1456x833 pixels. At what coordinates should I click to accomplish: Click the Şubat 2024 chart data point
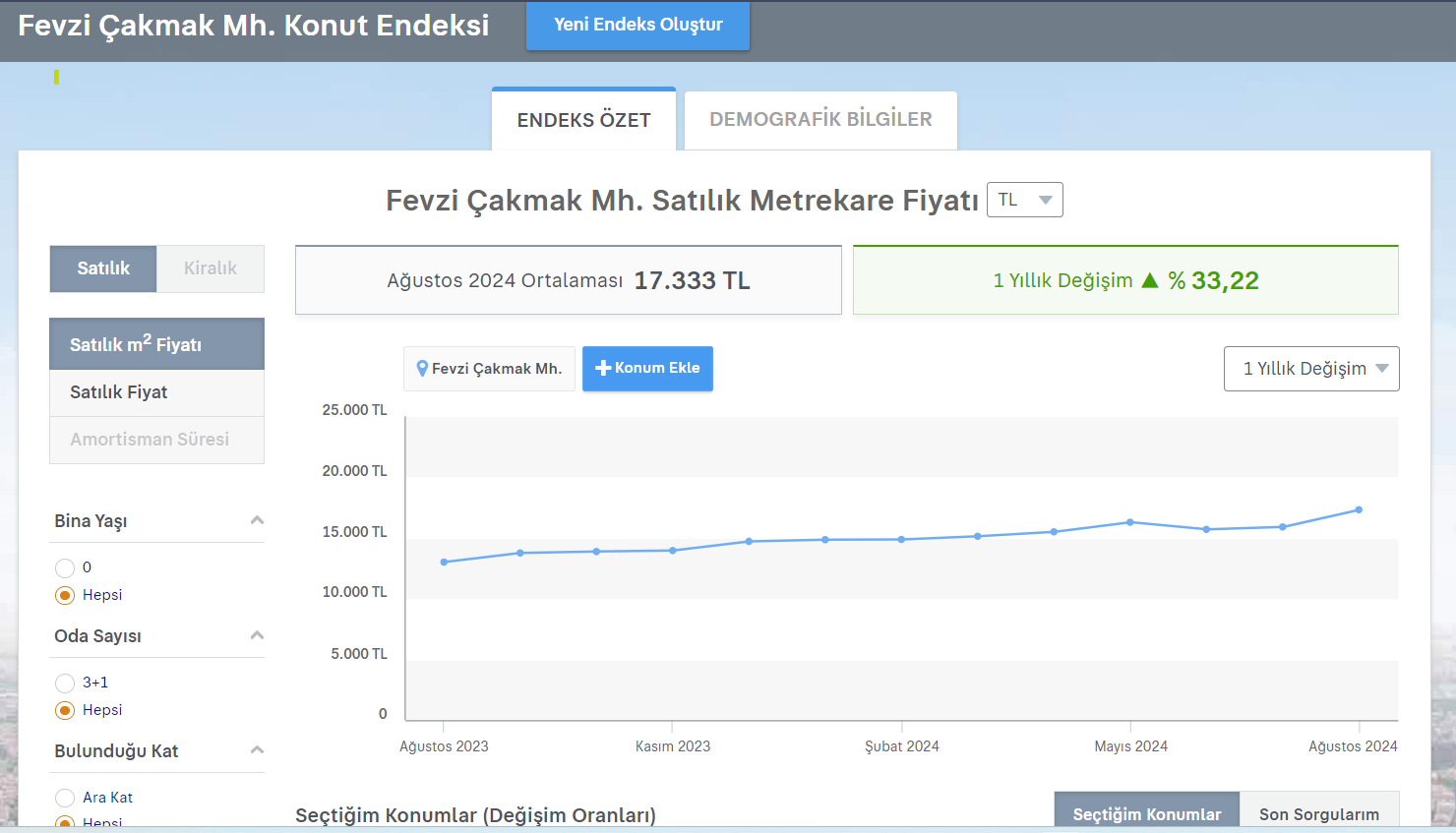tap(901, 539)
